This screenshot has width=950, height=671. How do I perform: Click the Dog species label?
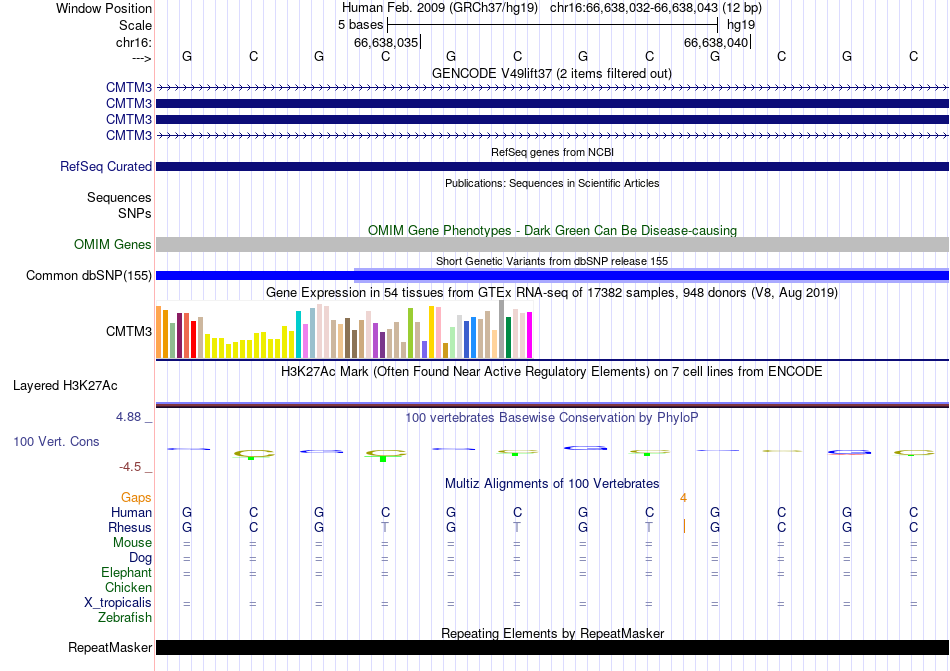pyautogui.click(x=140, y=558)
